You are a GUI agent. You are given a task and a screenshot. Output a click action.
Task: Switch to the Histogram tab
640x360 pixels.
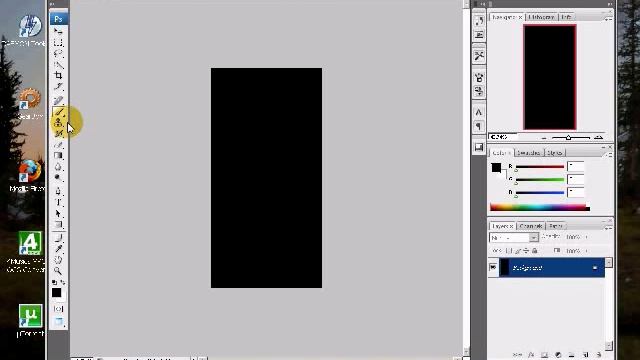click(x=542, y=17)
